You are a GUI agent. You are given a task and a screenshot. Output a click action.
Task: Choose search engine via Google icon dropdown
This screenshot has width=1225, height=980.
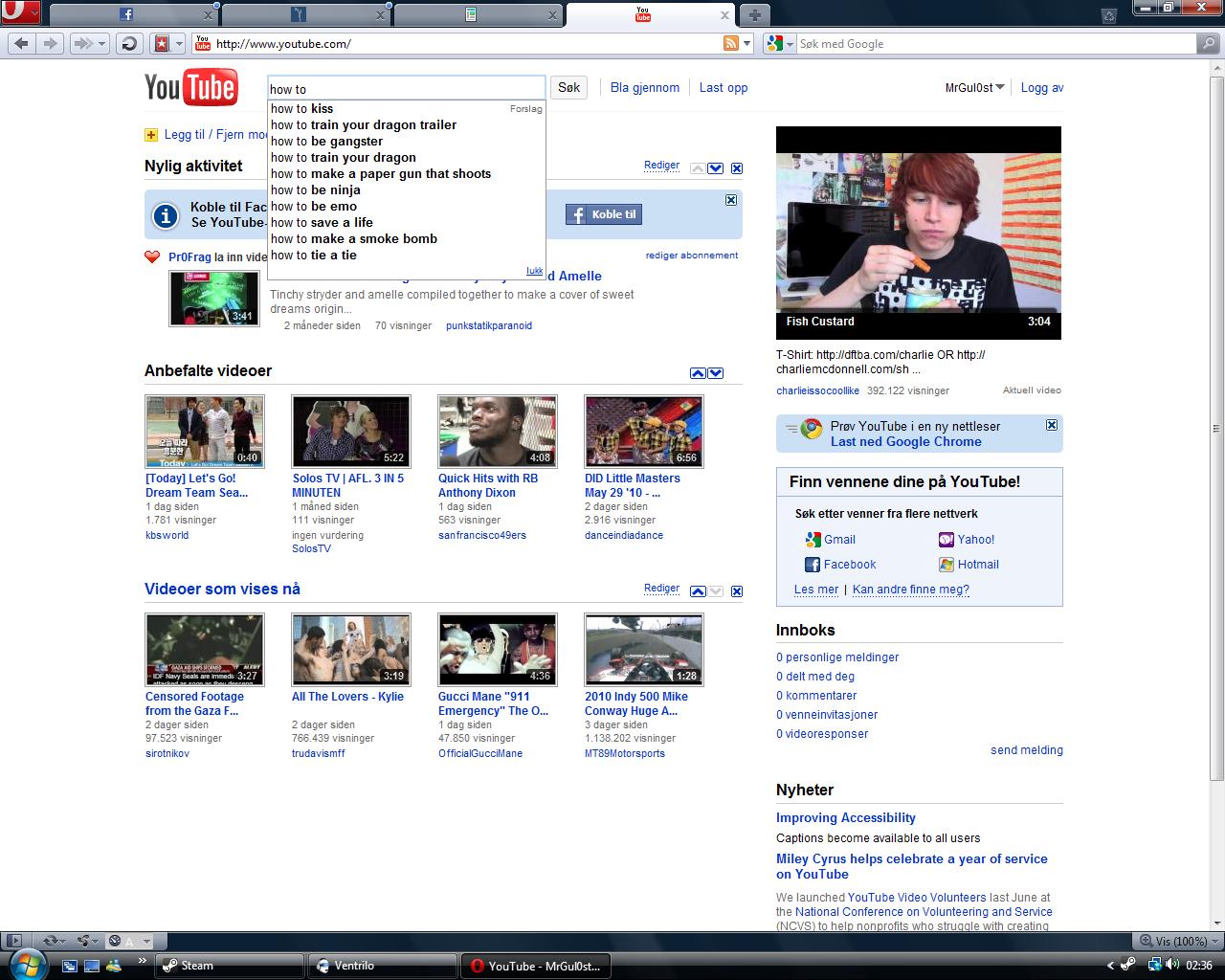(x=780, y=43)
